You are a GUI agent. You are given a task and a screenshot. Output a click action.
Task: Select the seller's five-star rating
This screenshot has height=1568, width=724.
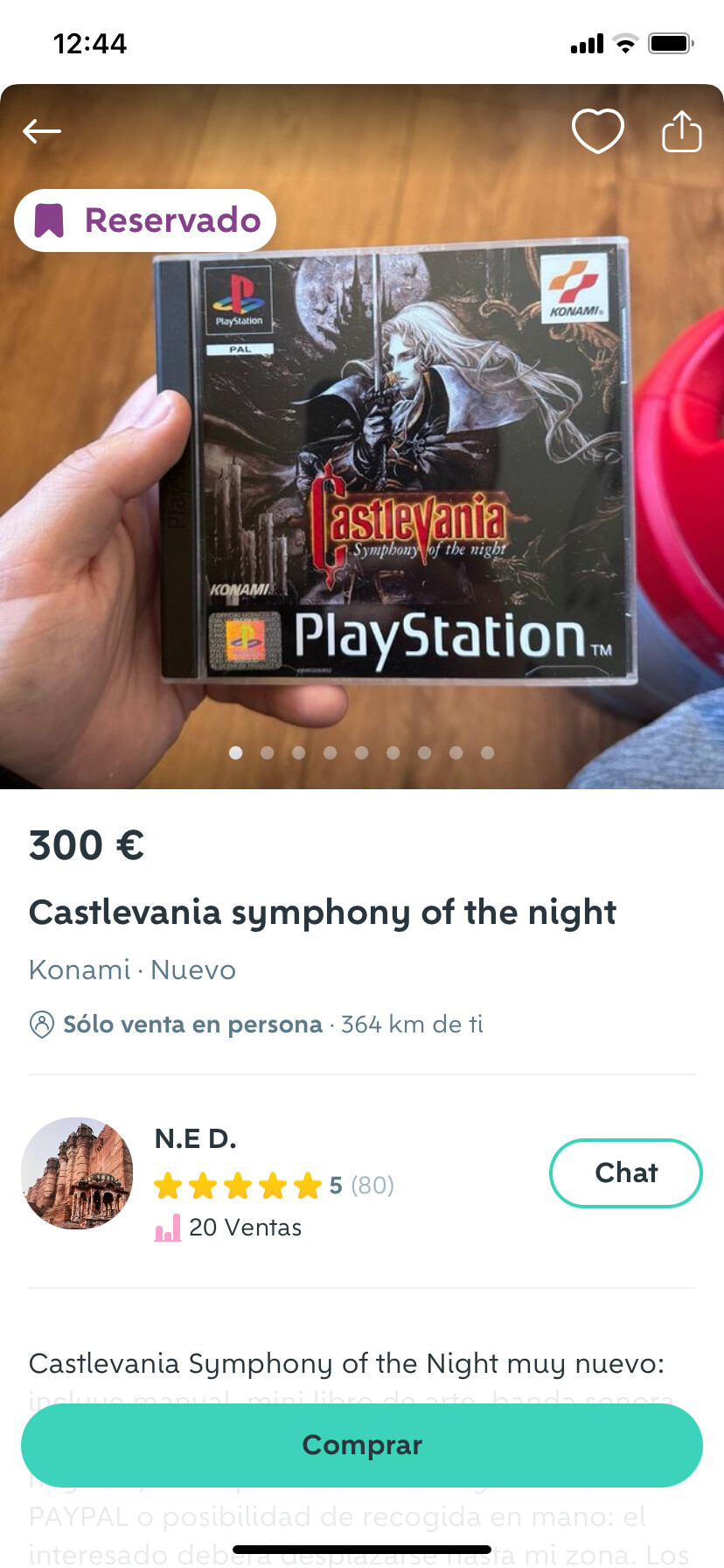point(238,1186)
